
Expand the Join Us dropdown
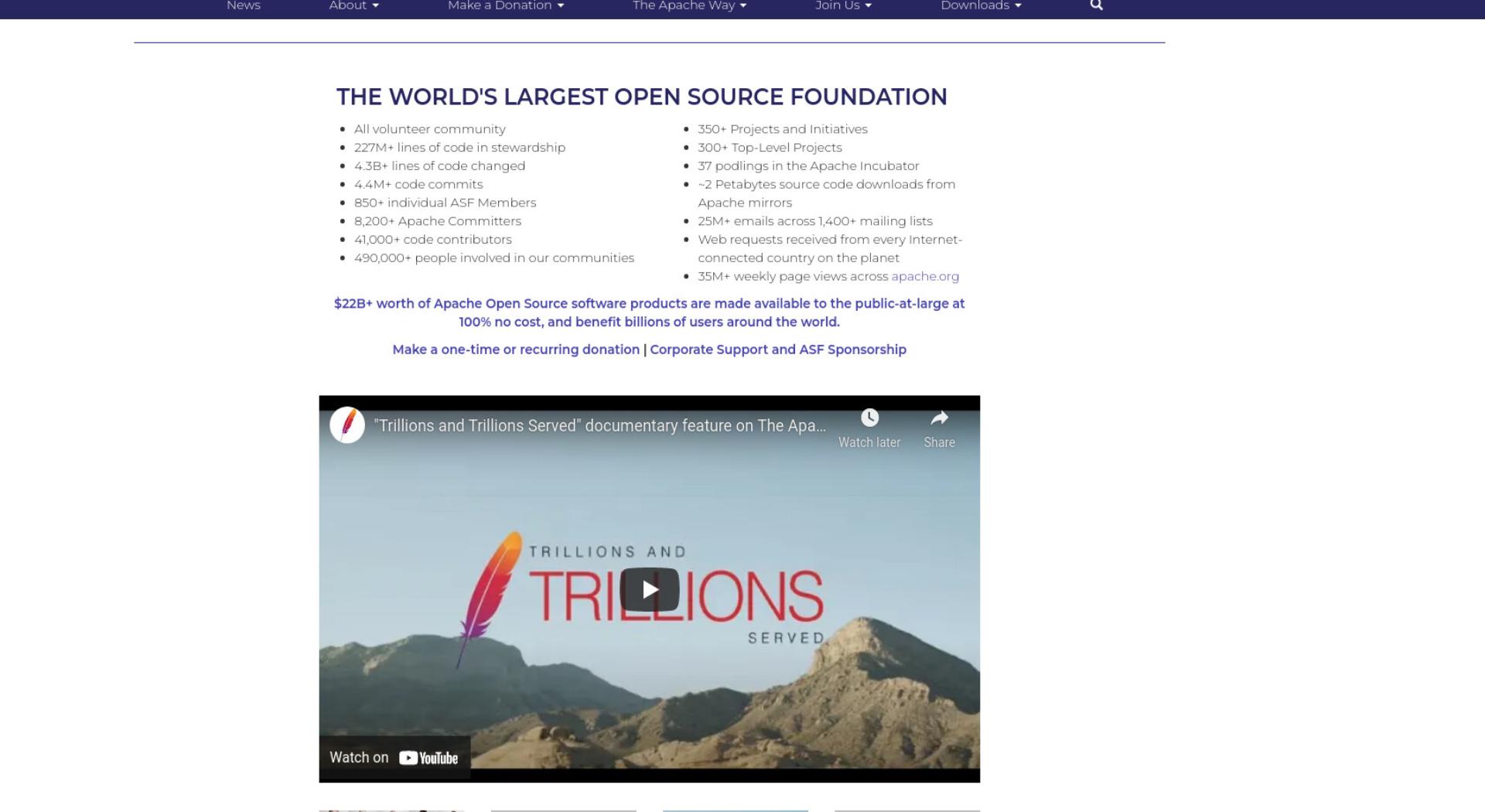(844, 5)
